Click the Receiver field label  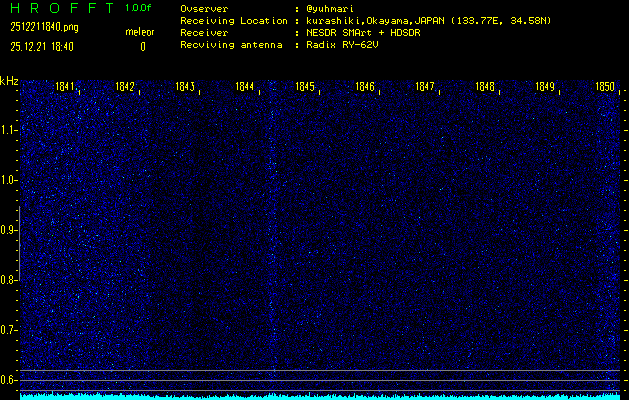pyautogui.click(x=204, y=33)
